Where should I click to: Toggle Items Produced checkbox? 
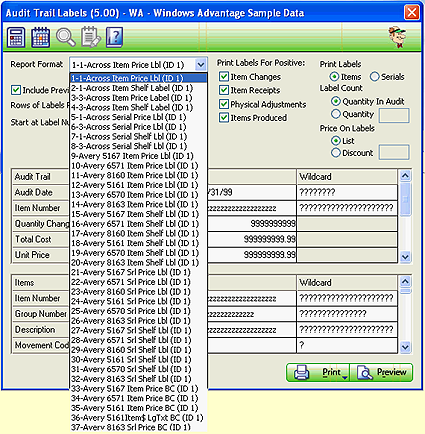tap(224, 117)
